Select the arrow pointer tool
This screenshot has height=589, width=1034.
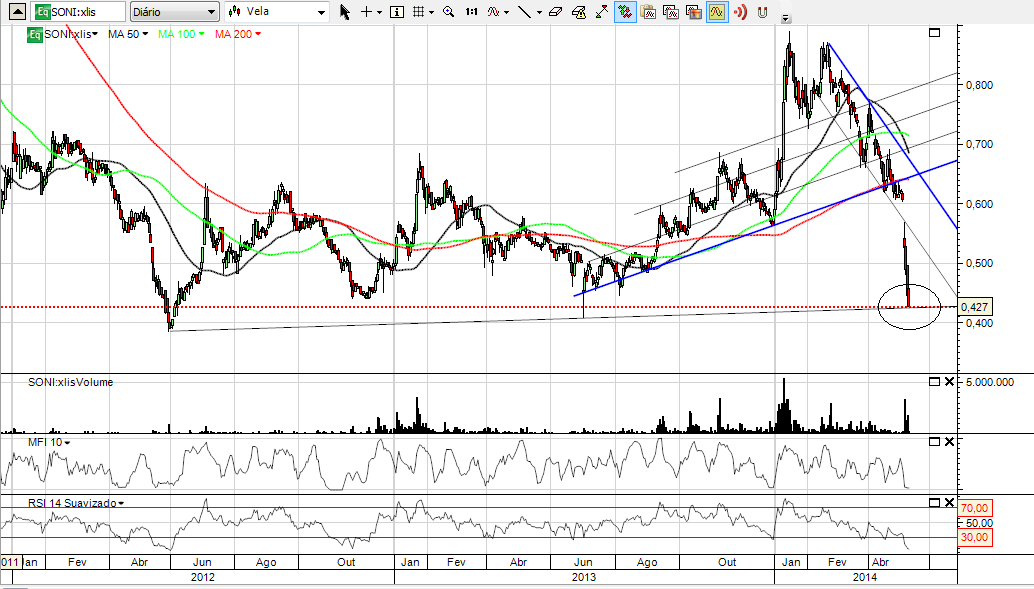click(345, 12)
